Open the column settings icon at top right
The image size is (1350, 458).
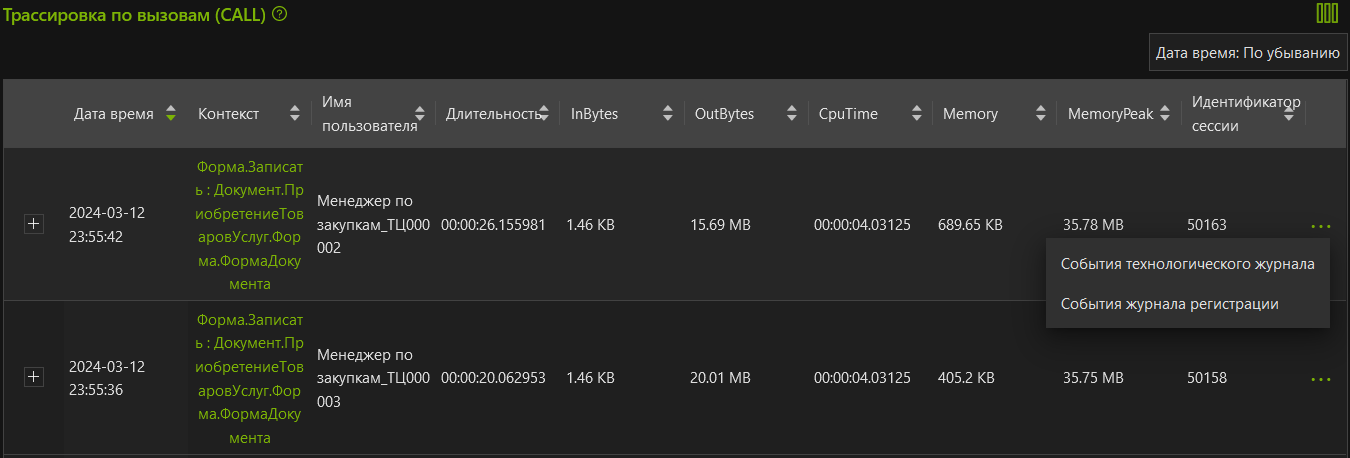[x=1327, y=13]
